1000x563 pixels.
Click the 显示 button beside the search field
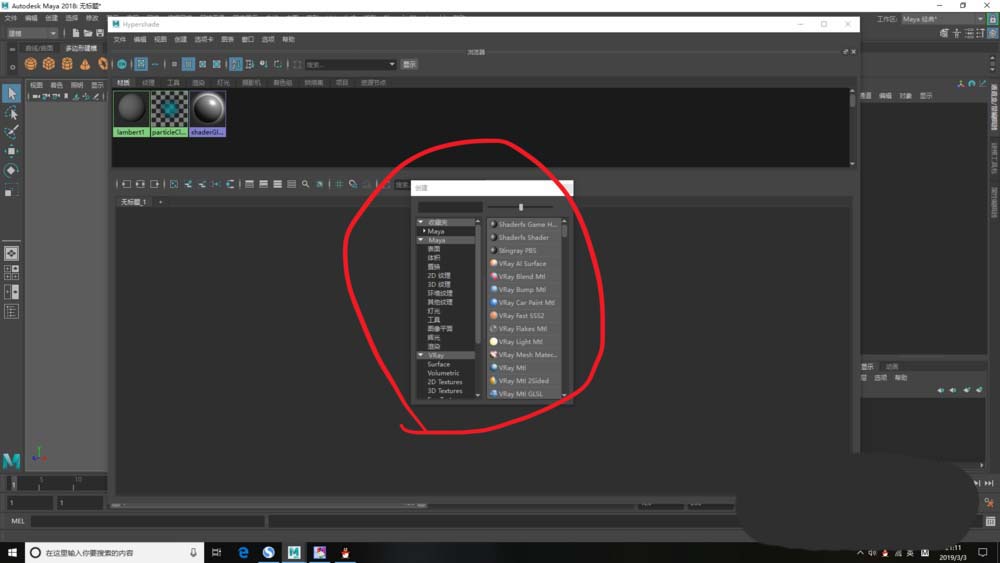pyautogui.click(x=409, y=64)
